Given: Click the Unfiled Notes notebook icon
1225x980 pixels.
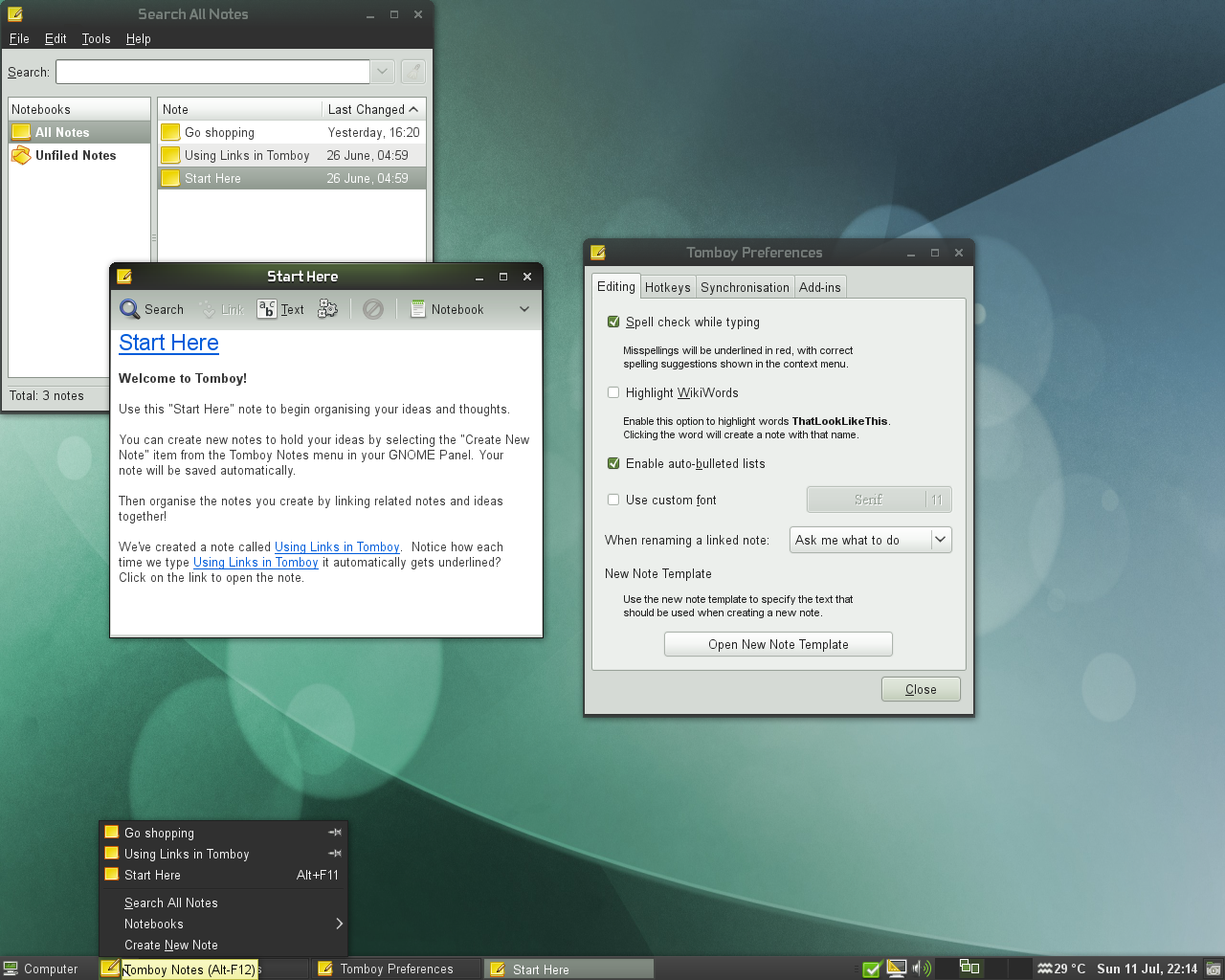Looking at the screenshot, I should coord(21,155).
